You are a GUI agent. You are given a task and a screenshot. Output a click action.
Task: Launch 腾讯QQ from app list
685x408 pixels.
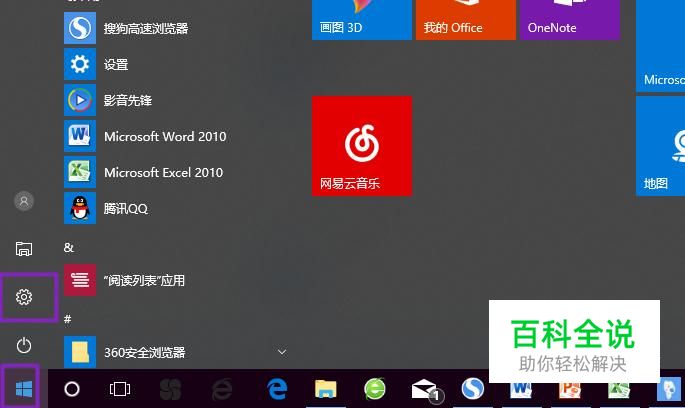click(x=175, y=208)
